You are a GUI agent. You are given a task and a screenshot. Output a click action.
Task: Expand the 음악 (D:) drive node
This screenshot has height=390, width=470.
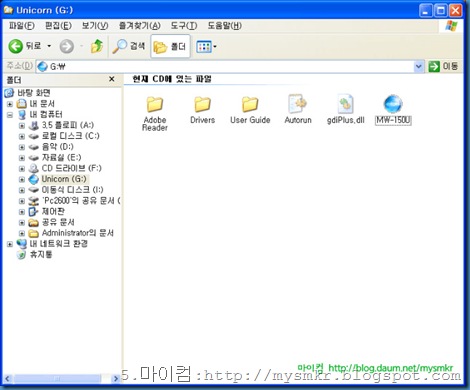[22, 147]
